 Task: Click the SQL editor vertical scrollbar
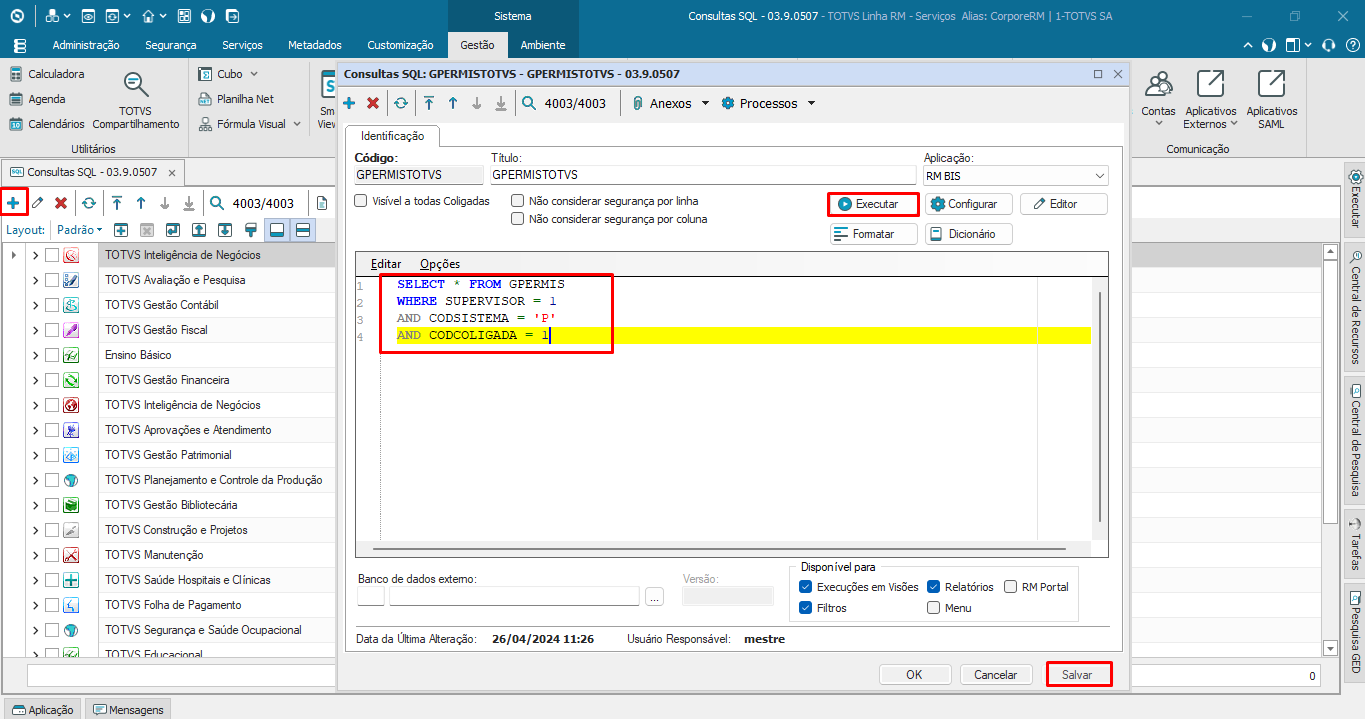tap(1101, 405)
